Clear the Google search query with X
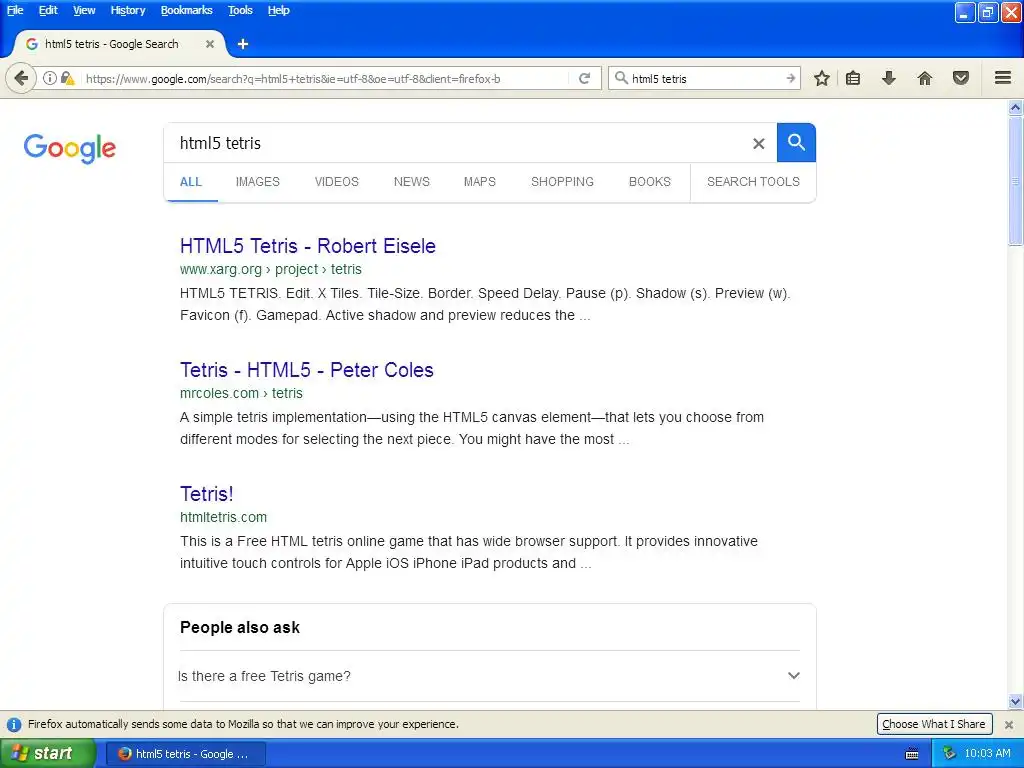The image size is (1024, 768). coord(758,143)
